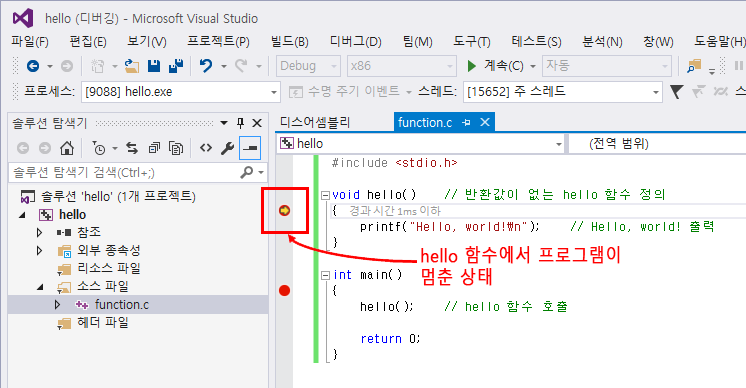Toggle the Preview Selected Items button
Image resolution: width=746 pixels, height=388 pixels.
pyautogui.click(x=250, y=148)
